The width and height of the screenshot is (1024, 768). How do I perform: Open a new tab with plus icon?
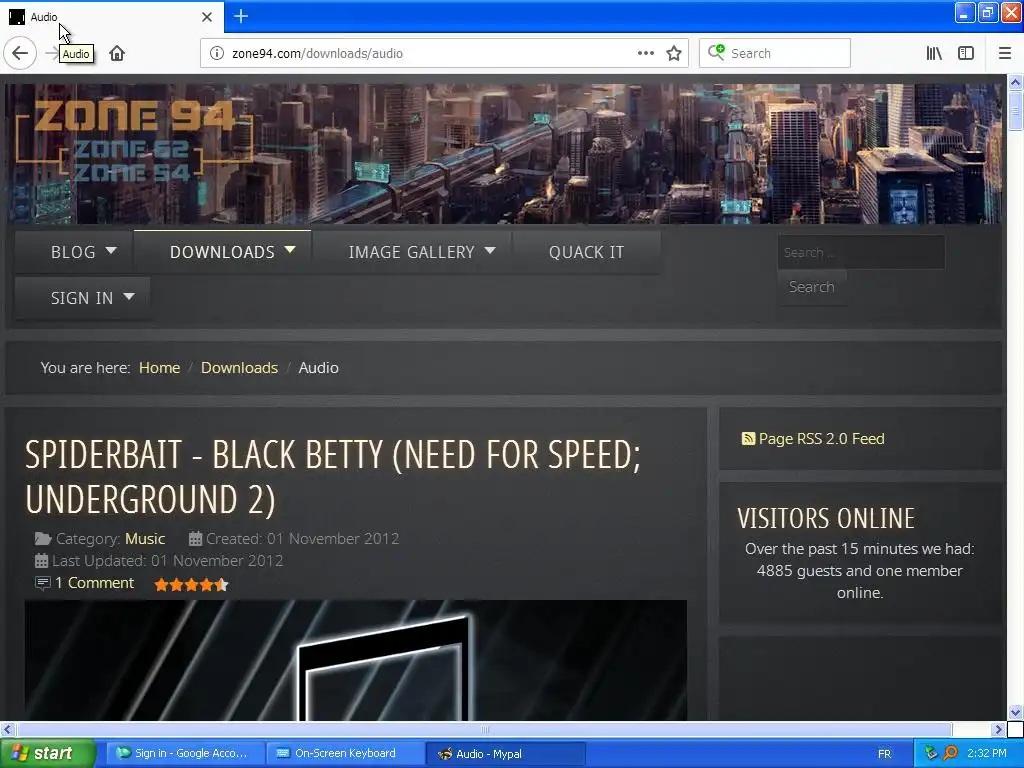tap(241, 16)
